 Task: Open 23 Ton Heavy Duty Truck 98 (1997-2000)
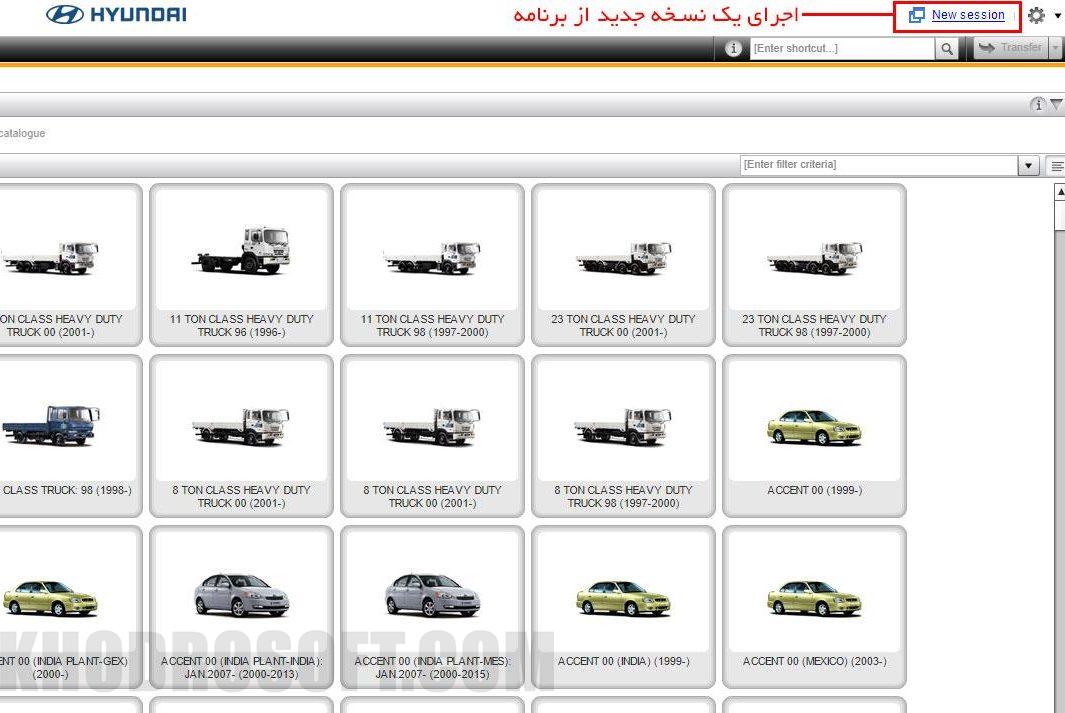pos(814,265)
